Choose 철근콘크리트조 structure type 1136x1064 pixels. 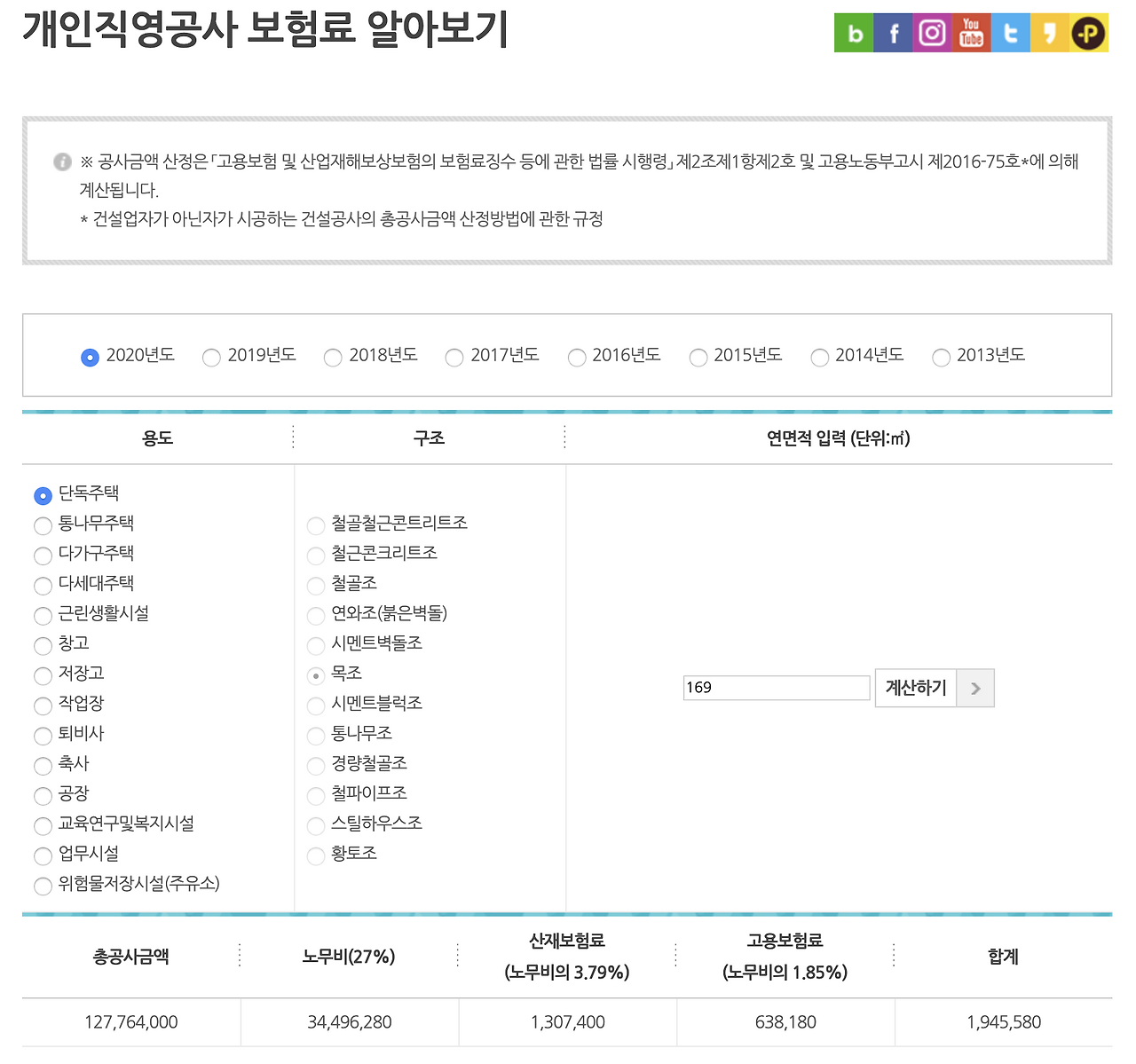(x=315, y=556)
